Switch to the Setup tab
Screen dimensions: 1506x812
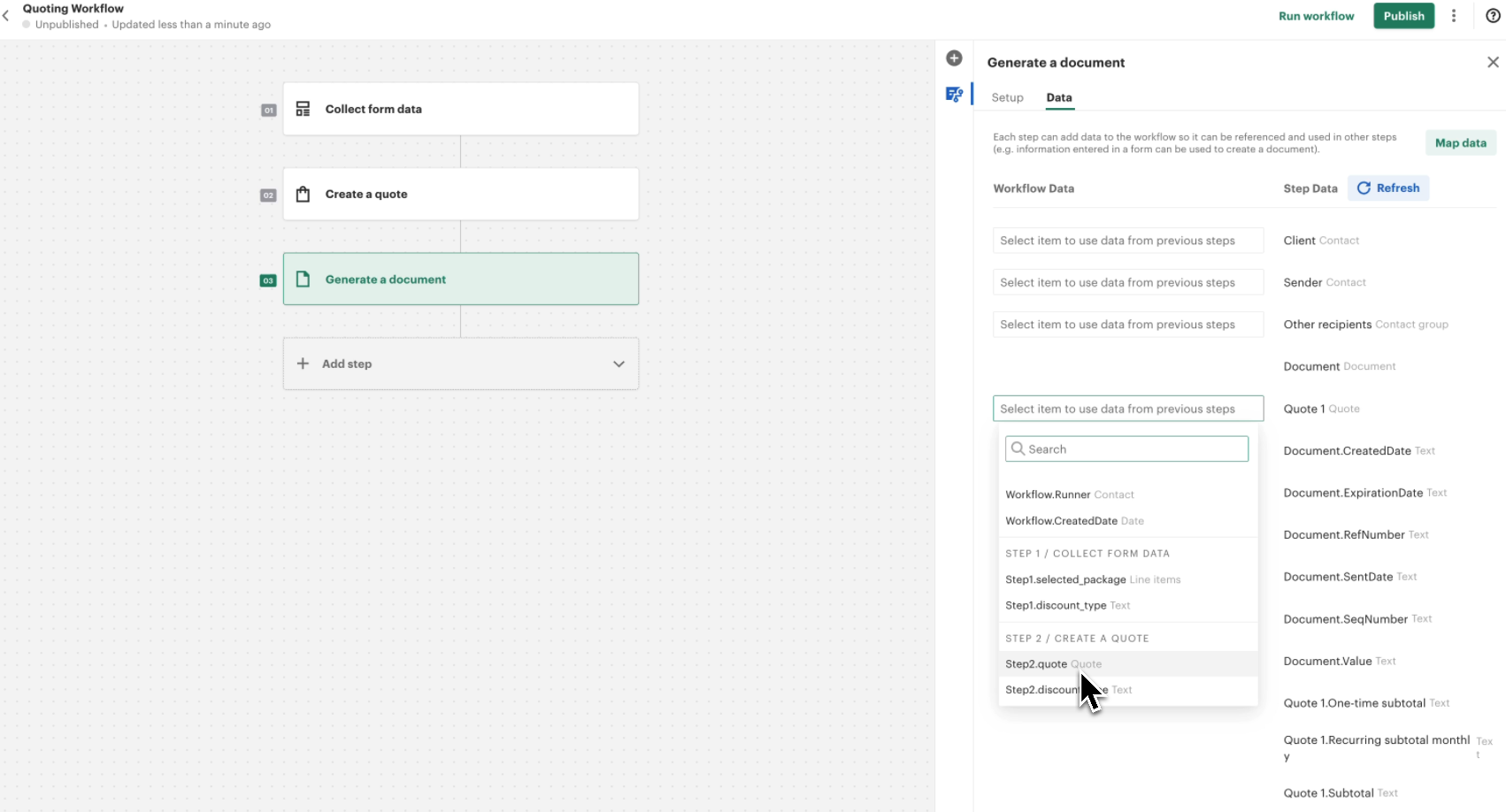(1007, 97)
